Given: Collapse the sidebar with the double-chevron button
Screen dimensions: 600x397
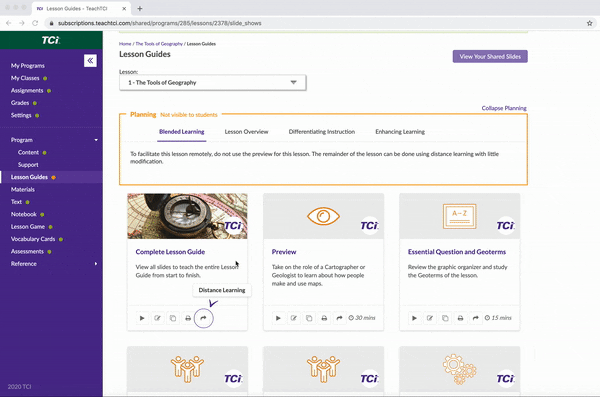Looking at the screenshot, I should [x=90, y=60].
